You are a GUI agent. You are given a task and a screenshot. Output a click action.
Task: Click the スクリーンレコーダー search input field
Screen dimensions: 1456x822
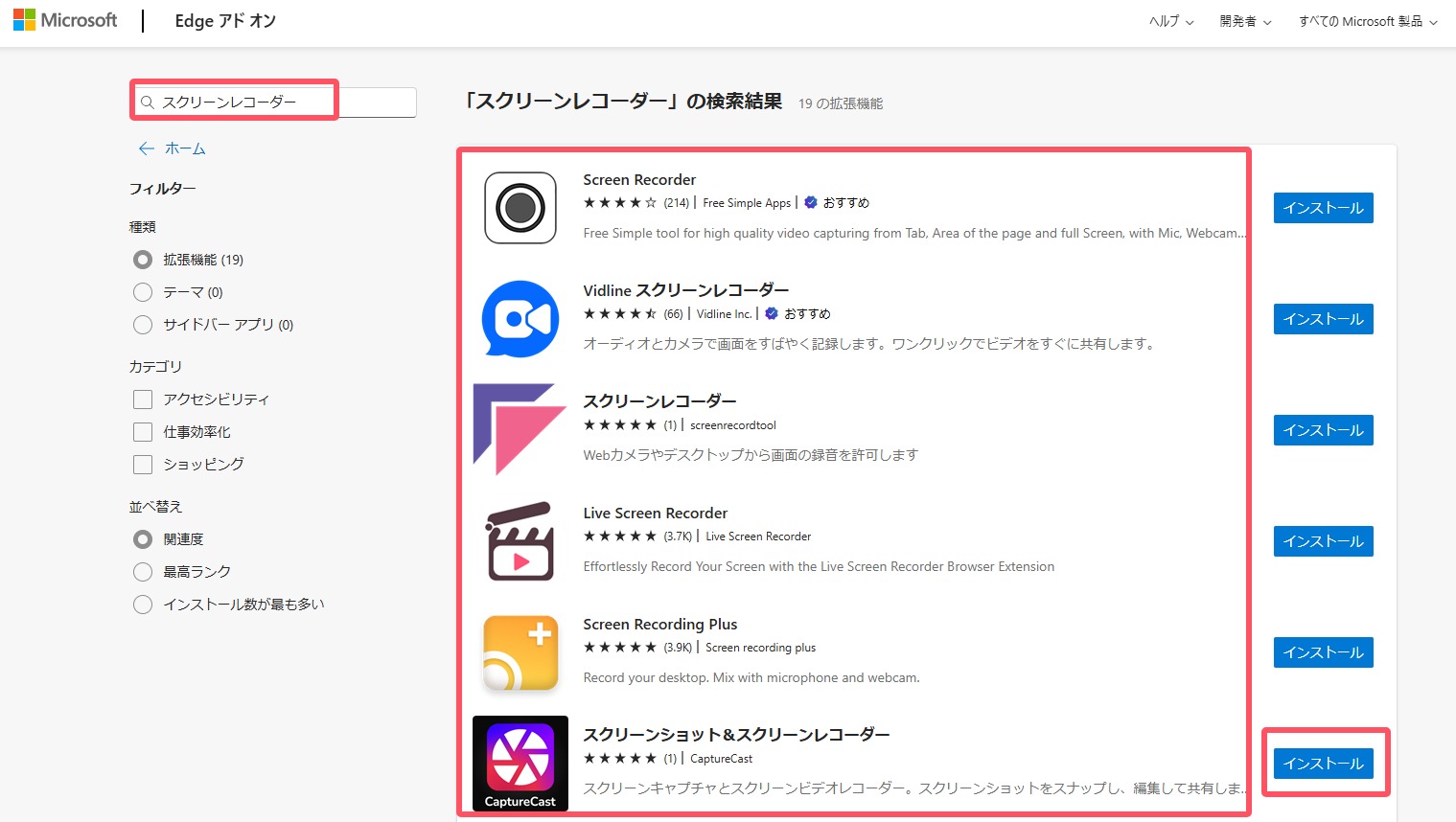pos(278,103)
